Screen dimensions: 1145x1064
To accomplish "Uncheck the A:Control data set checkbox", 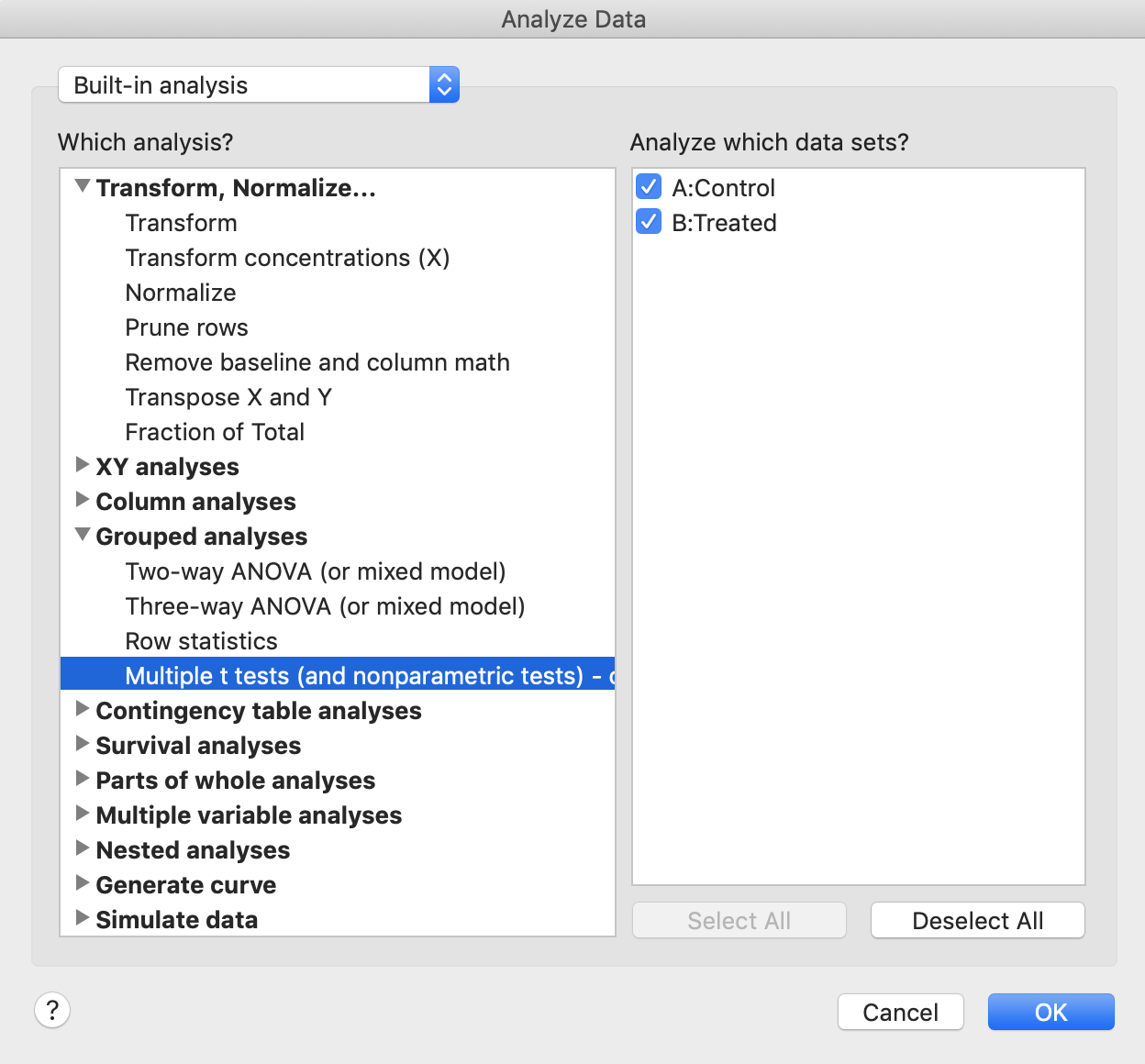I will coord(649,187).
